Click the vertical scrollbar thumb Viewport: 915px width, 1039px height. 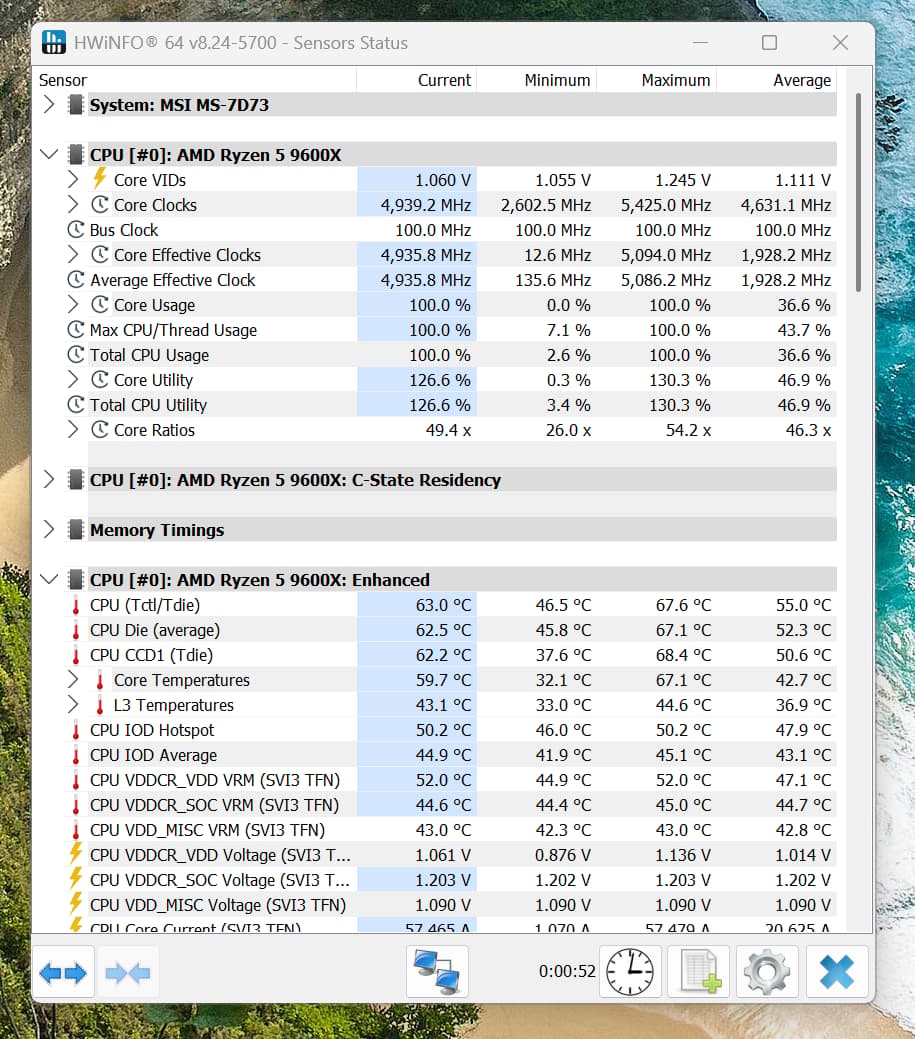pyautogui.click(x=858, y=192)
